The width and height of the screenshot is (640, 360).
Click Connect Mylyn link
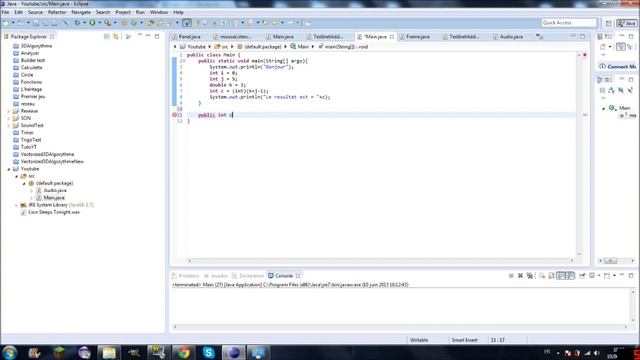(621, 67)
